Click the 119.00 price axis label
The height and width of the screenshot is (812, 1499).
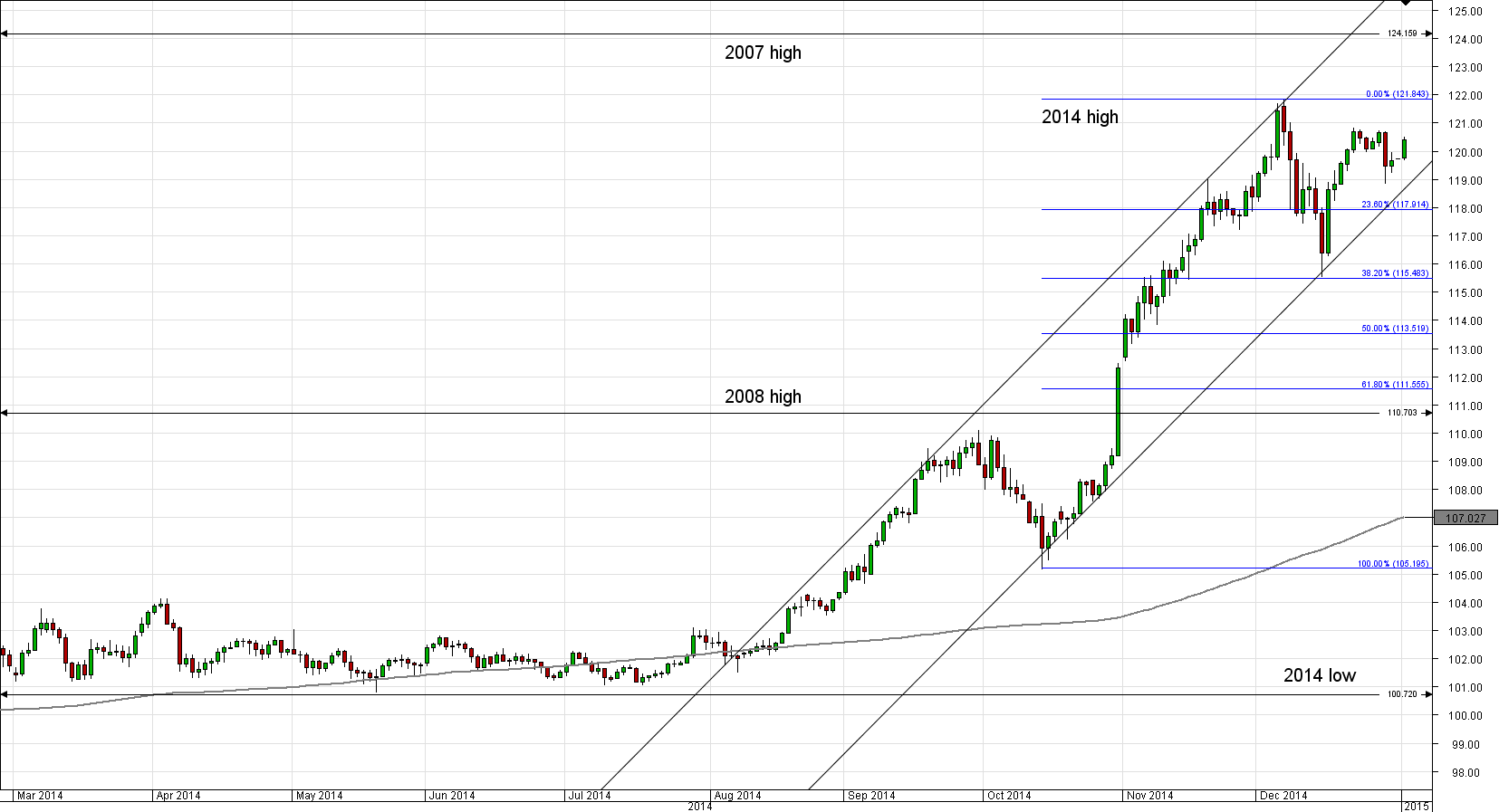pyautogui.click(x=1465, y=181)
